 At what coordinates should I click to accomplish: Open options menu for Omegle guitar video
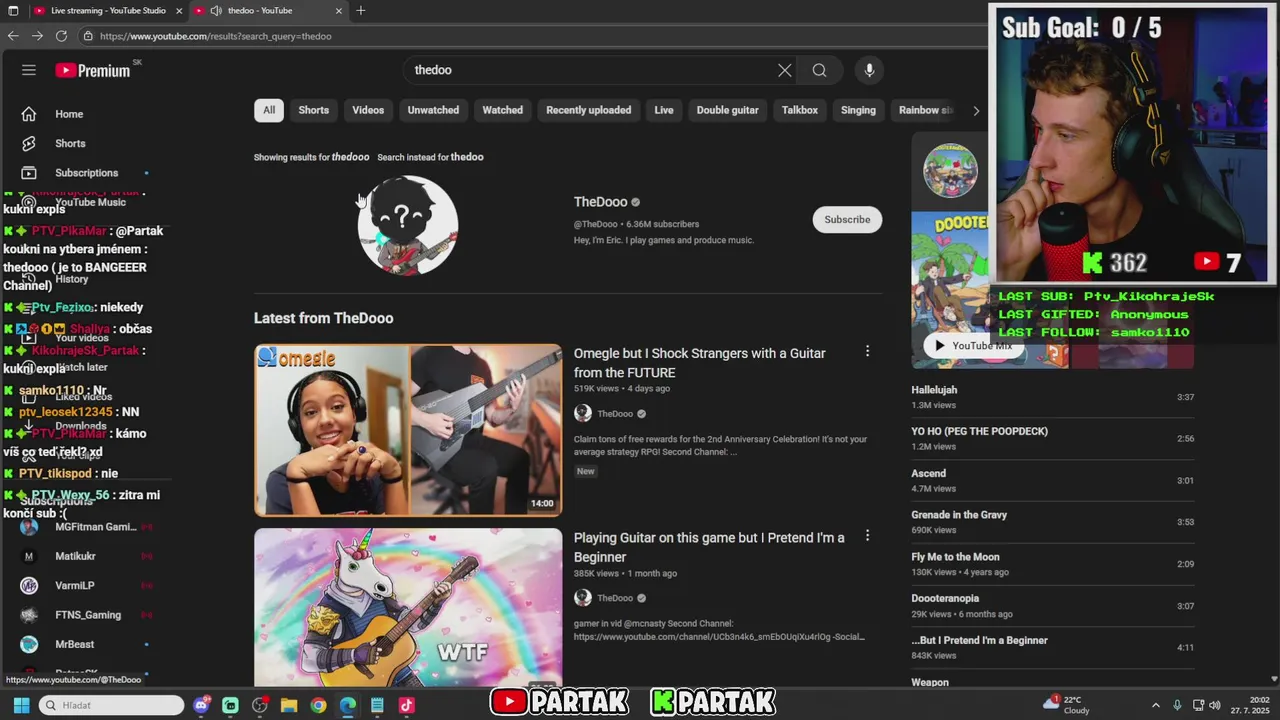[867, 351]
